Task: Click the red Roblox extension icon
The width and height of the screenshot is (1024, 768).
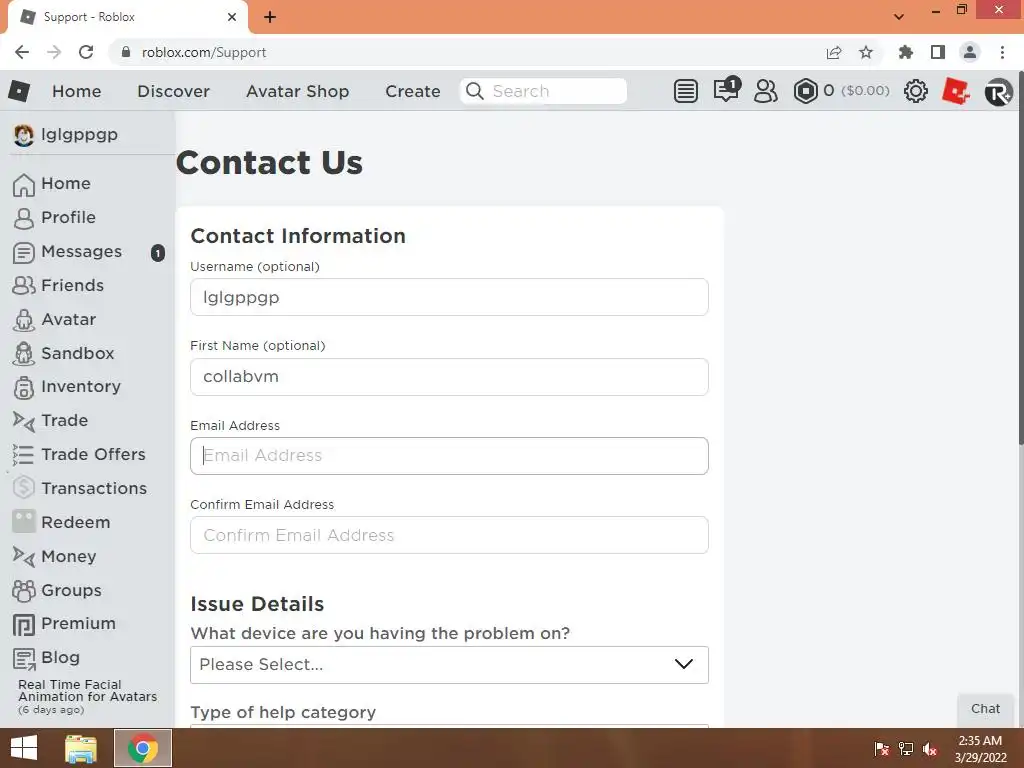Action: pos(955,91)
